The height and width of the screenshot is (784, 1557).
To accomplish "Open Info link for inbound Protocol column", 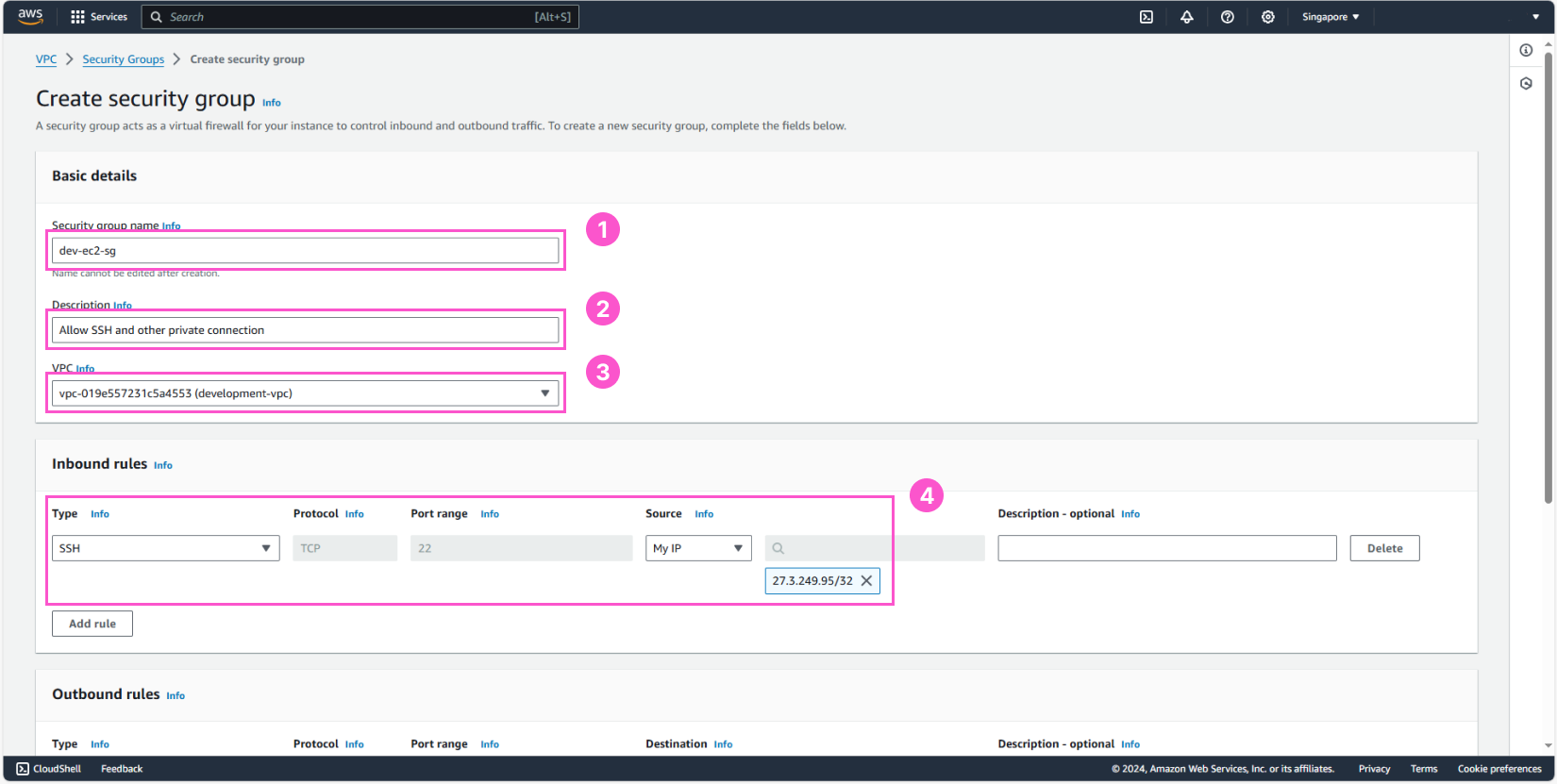I will coord(354,514).
